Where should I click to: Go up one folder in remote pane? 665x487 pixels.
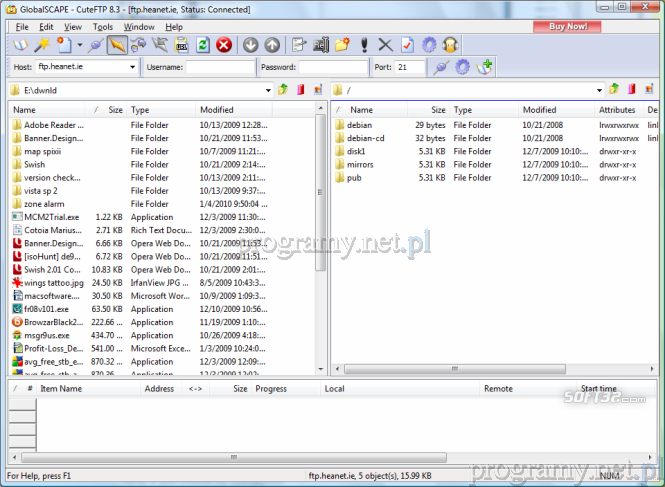click(x=614, y=90)
